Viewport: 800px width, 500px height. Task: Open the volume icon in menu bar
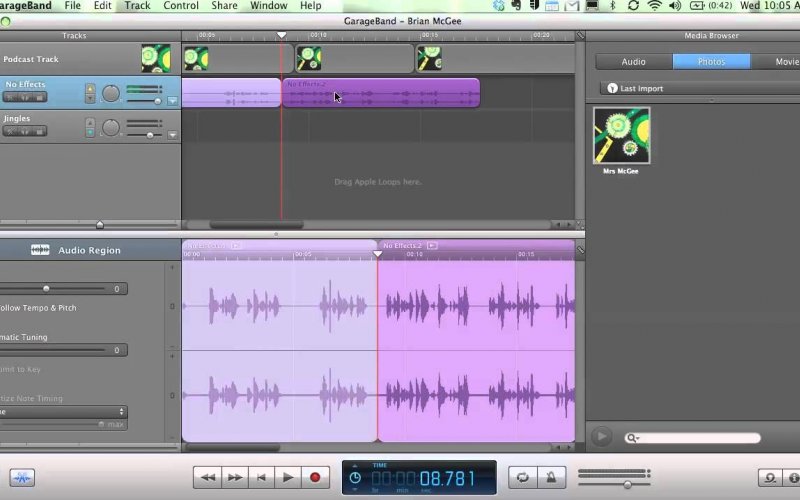point(674,6)
